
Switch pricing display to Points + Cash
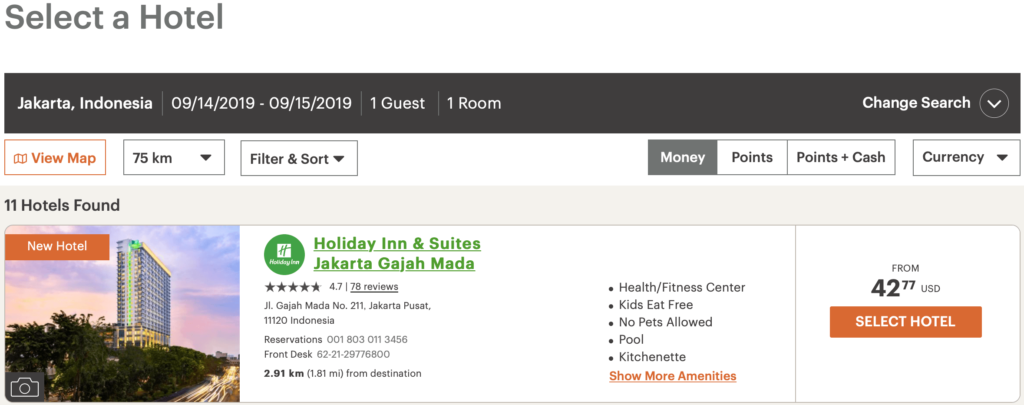pos(840,157)
